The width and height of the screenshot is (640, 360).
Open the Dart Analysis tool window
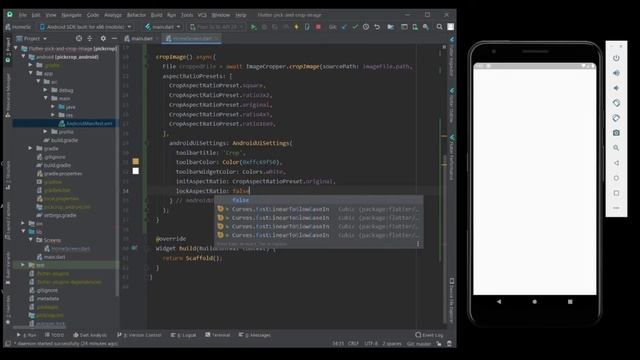(x=90, y=335)
